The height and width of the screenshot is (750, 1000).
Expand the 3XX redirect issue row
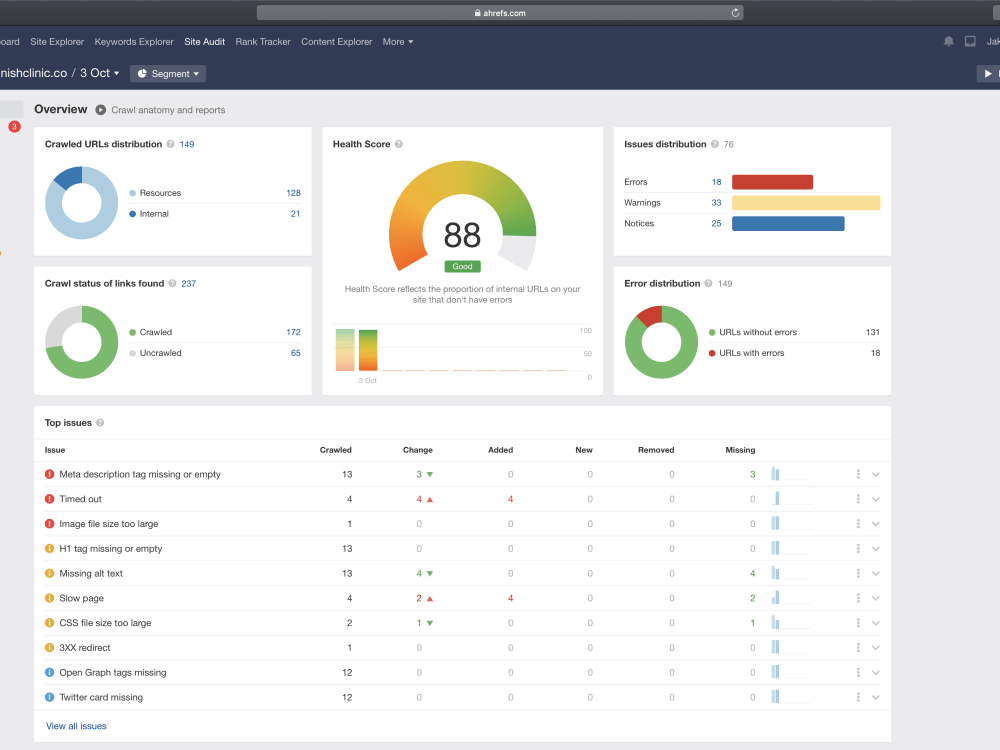876,648
